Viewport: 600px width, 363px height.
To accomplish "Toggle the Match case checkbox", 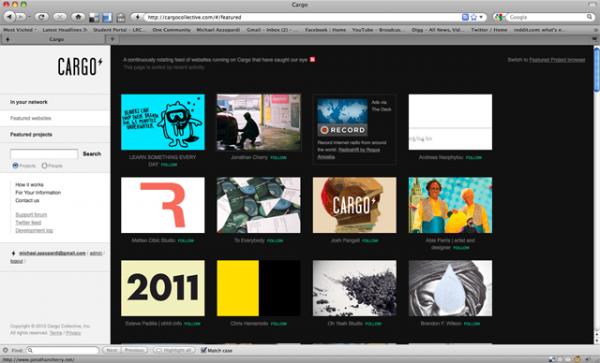I will pyautogui.click(x=204, y=350).
